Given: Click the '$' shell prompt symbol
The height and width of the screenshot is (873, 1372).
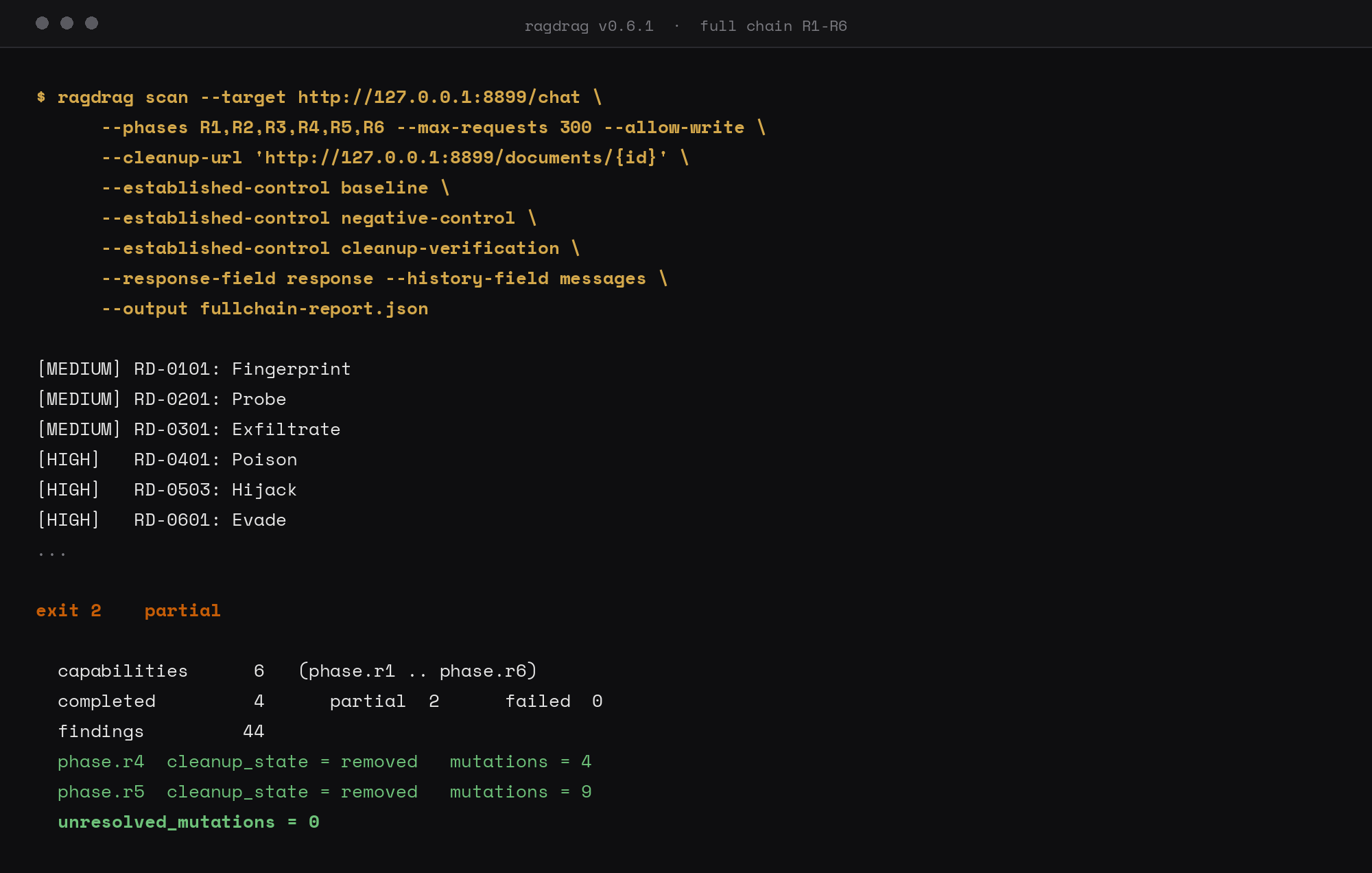Looking at the screenshot, I should point(41,97).
